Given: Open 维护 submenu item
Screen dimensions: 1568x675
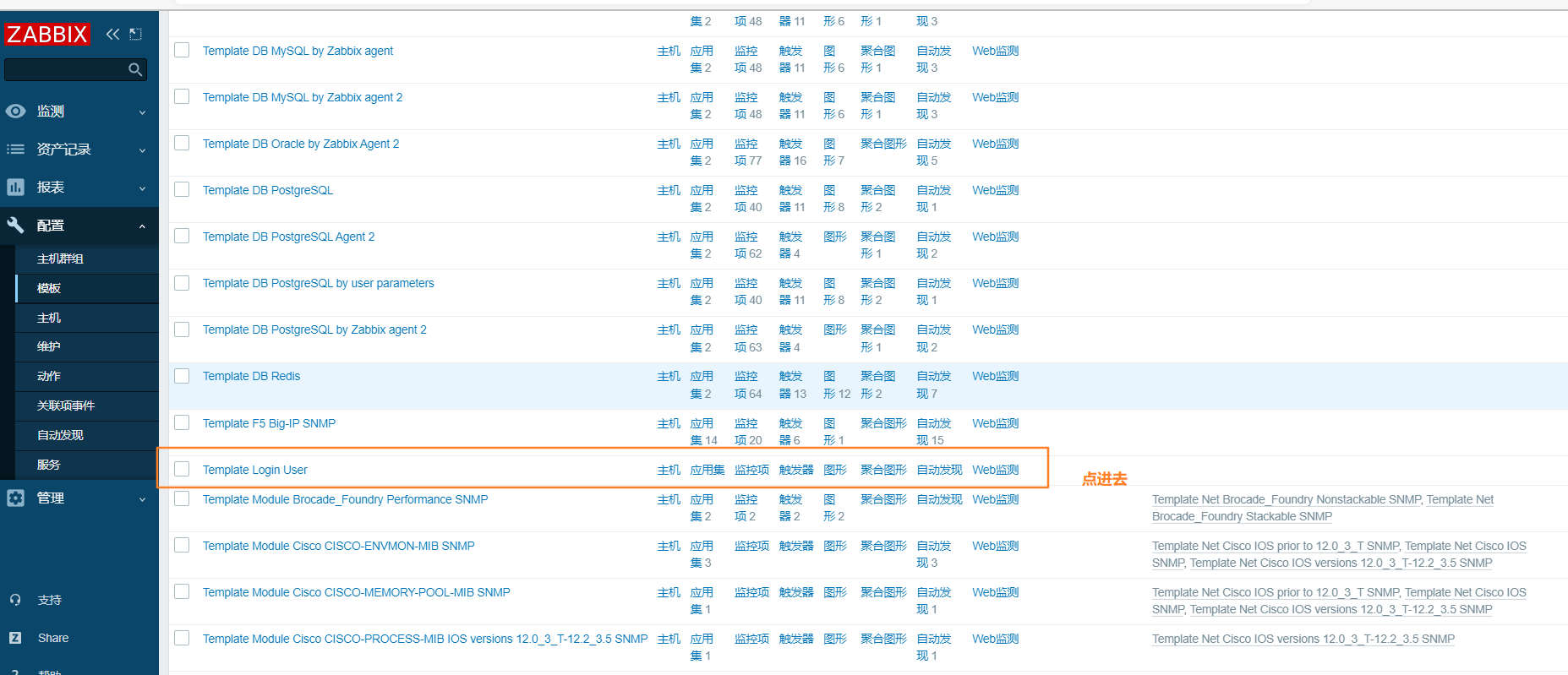Looking at the screenshot, I should (87, 346).
